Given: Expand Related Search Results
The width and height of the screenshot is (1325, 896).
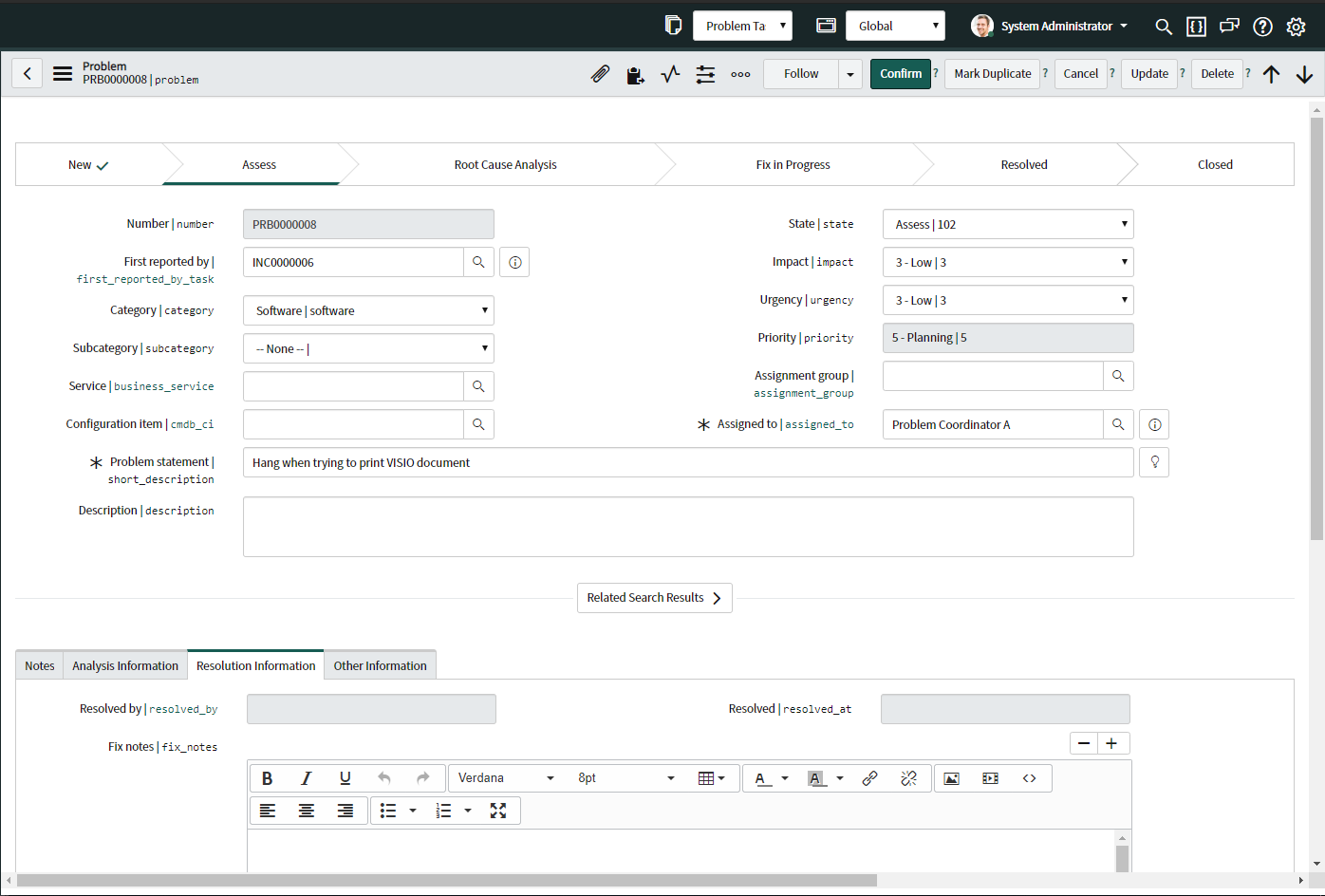Looking at the screenshot, I should (x=655, y=598).
